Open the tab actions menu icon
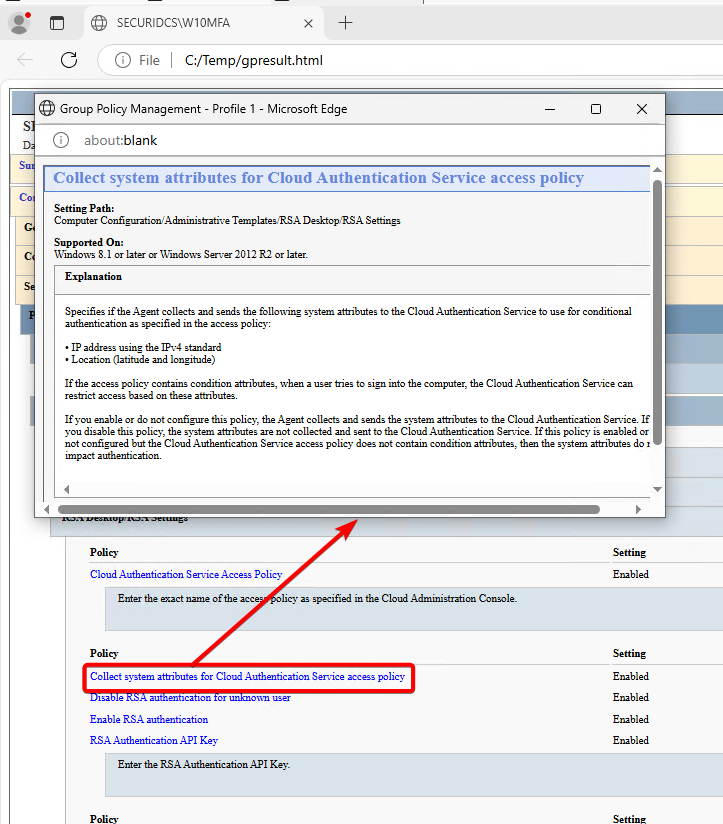 coord(57,23)
